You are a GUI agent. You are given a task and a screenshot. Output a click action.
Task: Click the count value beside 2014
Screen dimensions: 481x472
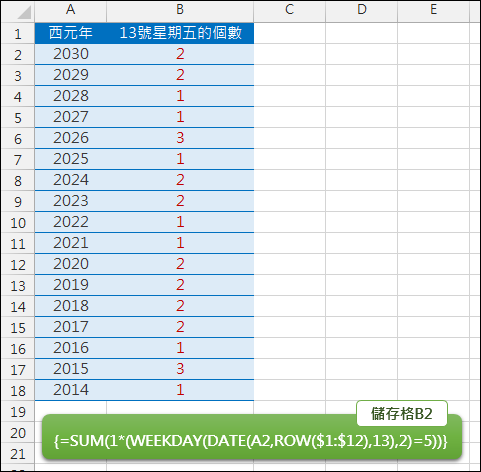(x=180, y=390)
